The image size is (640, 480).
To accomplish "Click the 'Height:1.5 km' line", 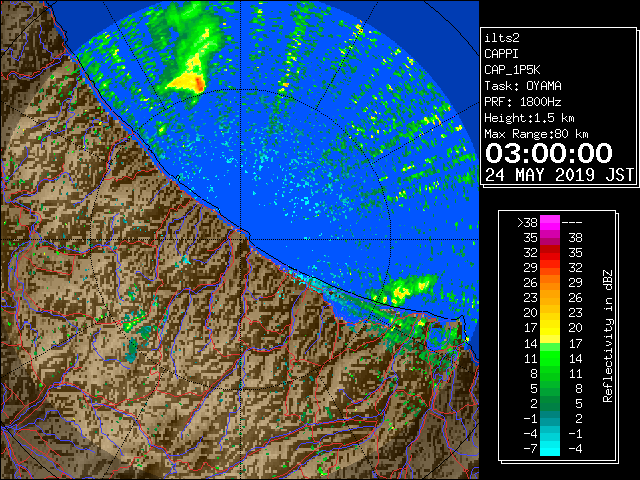I will tap(529, 118).
